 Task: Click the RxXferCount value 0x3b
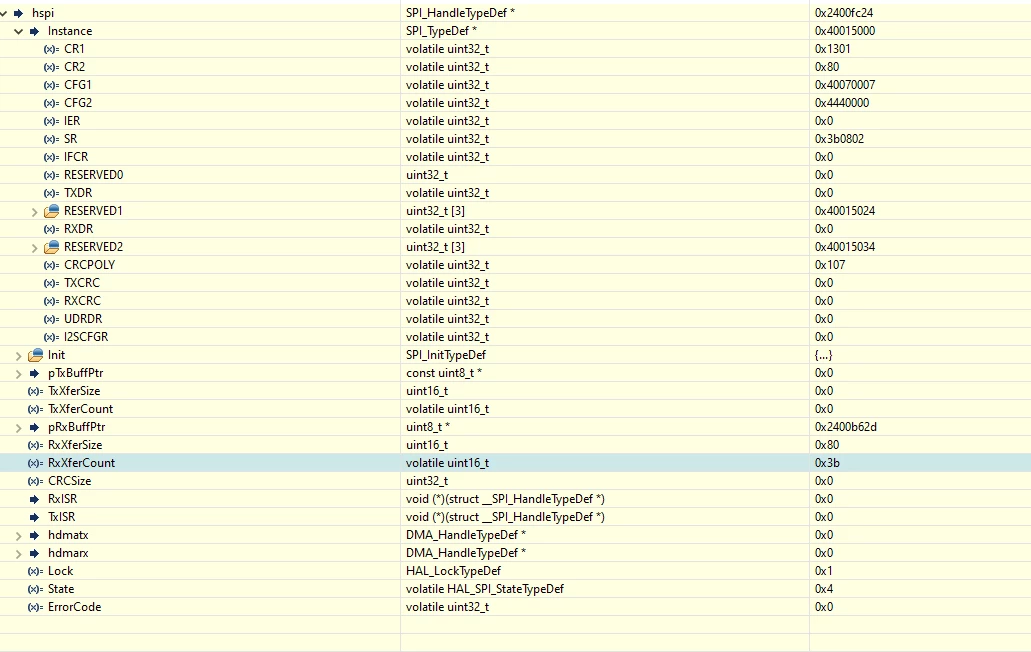[x=827, y=463]
